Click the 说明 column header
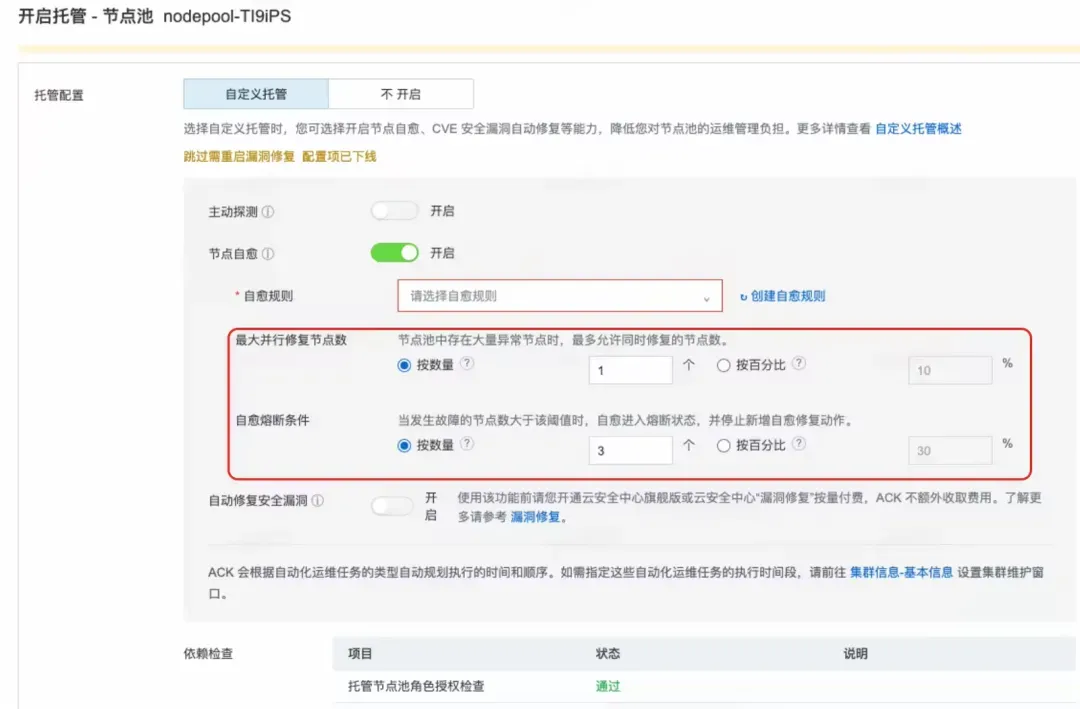 tap(855, 653)
